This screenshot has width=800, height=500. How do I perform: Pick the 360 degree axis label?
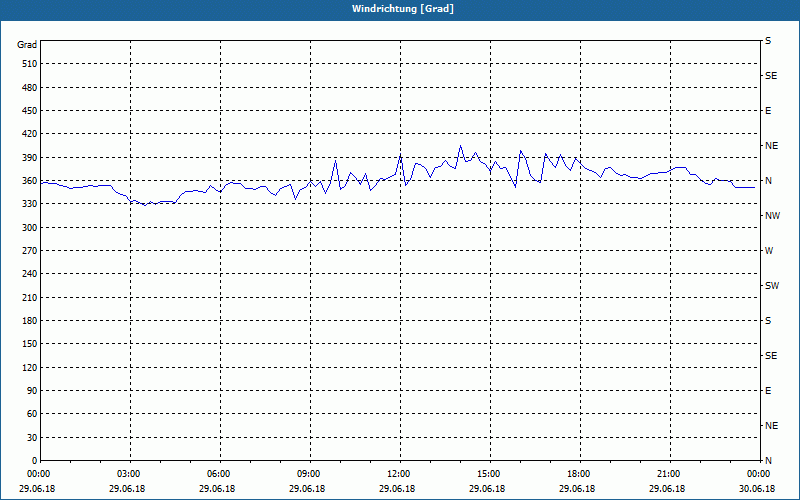click(30, 181)
